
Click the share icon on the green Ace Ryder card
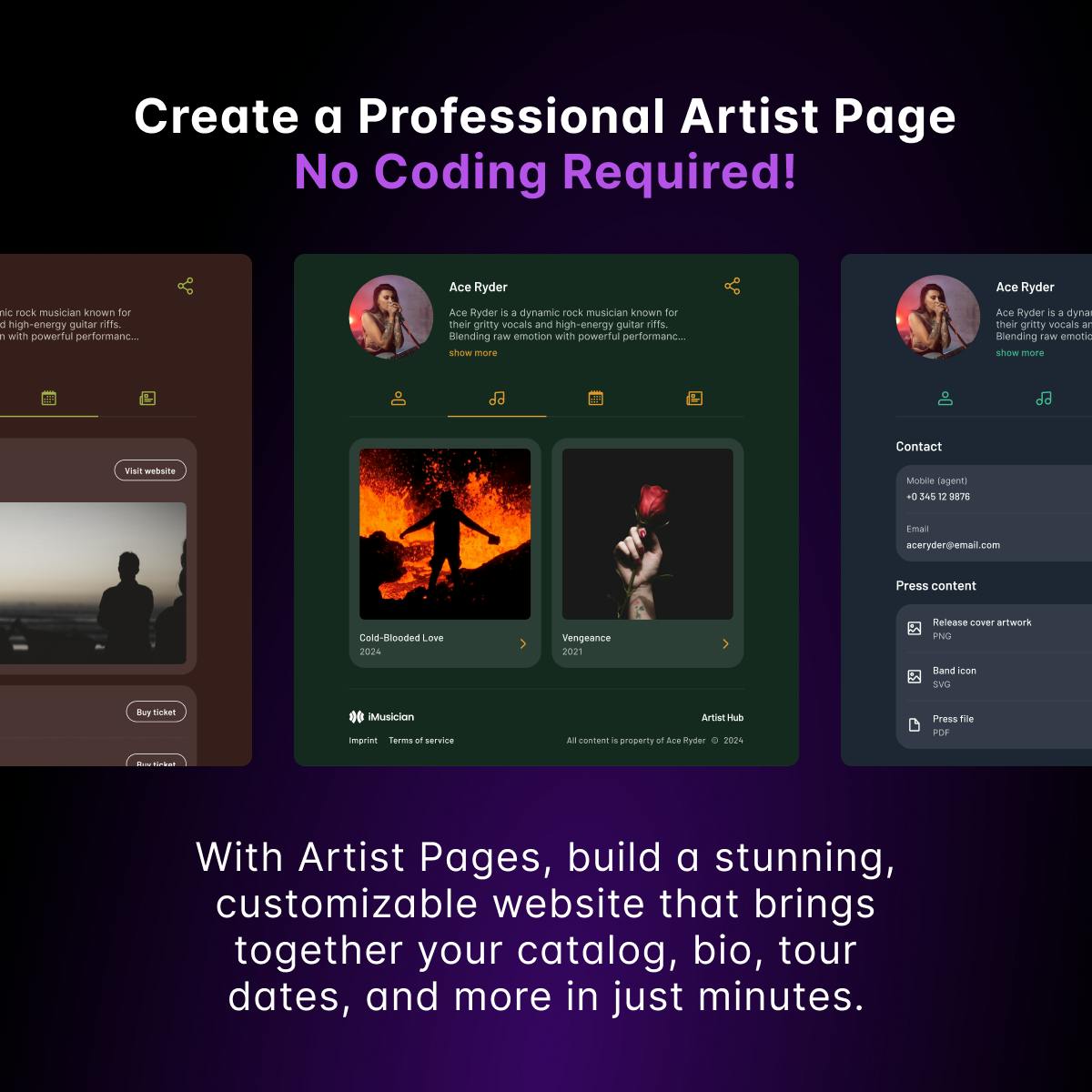(733, 287)
